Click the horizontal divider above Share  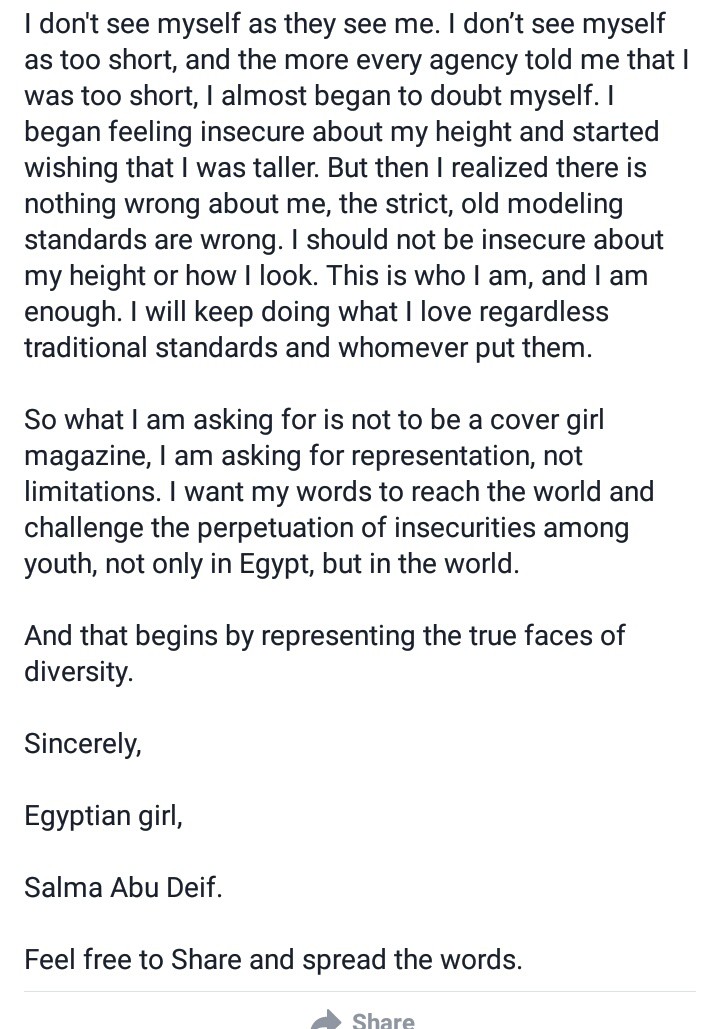point(360,992)
